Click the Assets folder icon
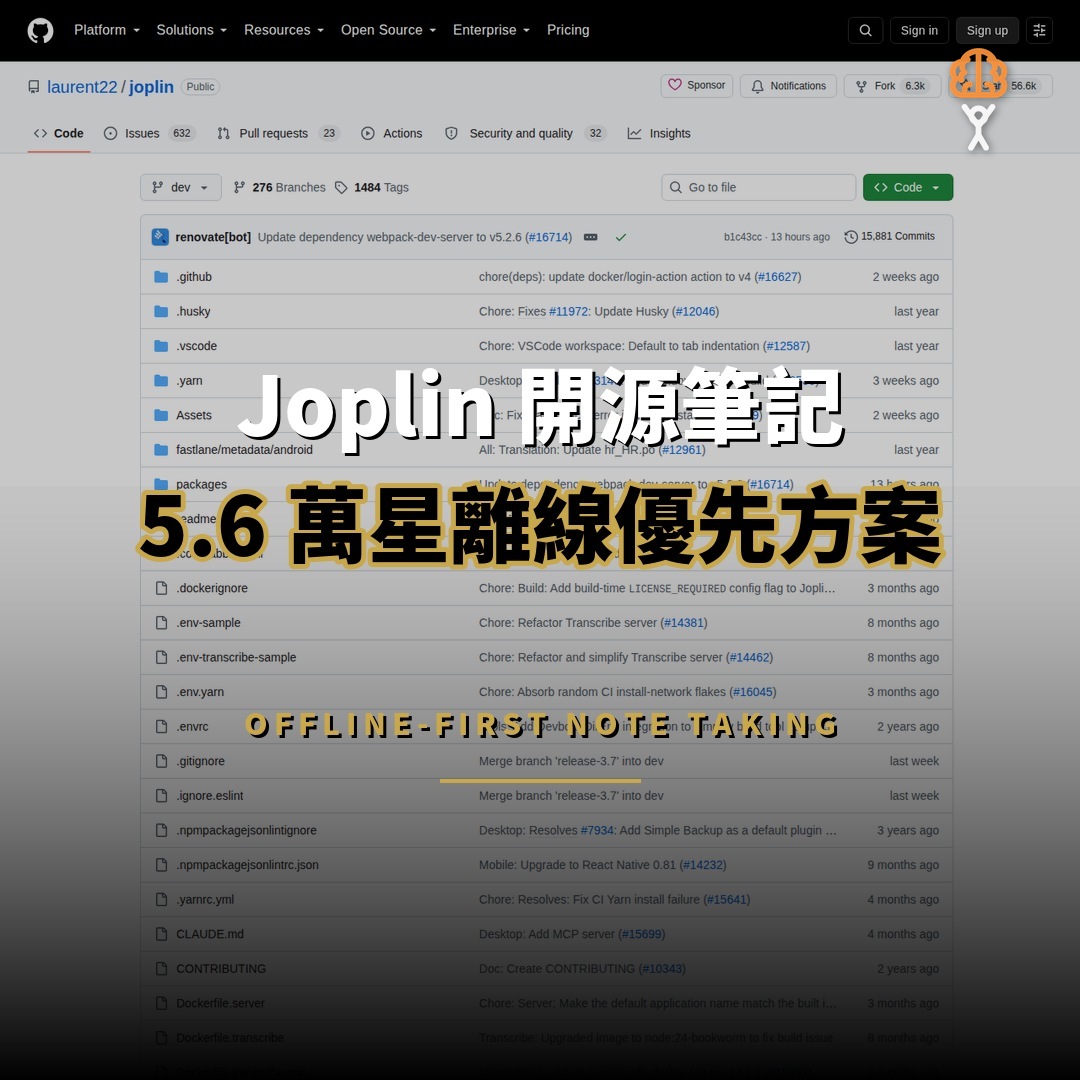Viewport: 1080px width, 1080px height. pos(161,415)
